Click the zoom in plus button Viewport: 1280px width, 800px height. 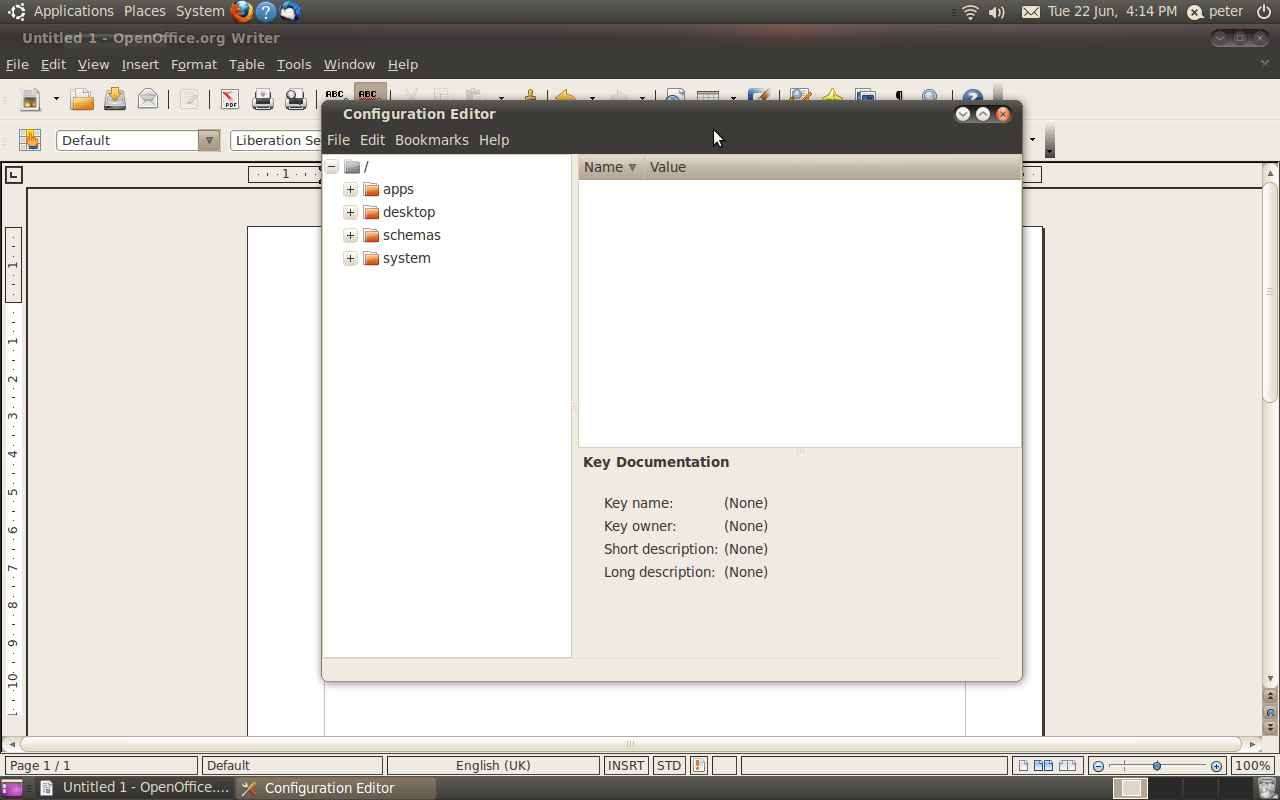1216,766
